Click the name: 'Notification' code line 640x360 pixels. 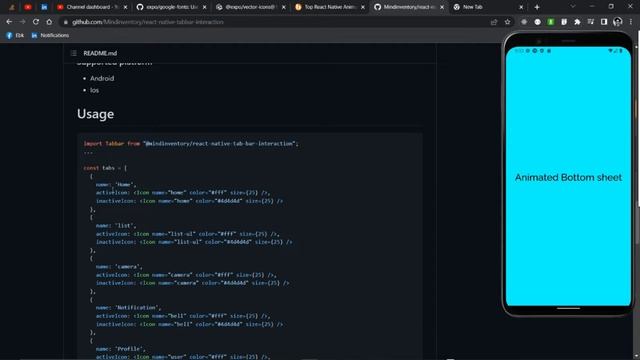pyautogui.click(x=129, y=307)
